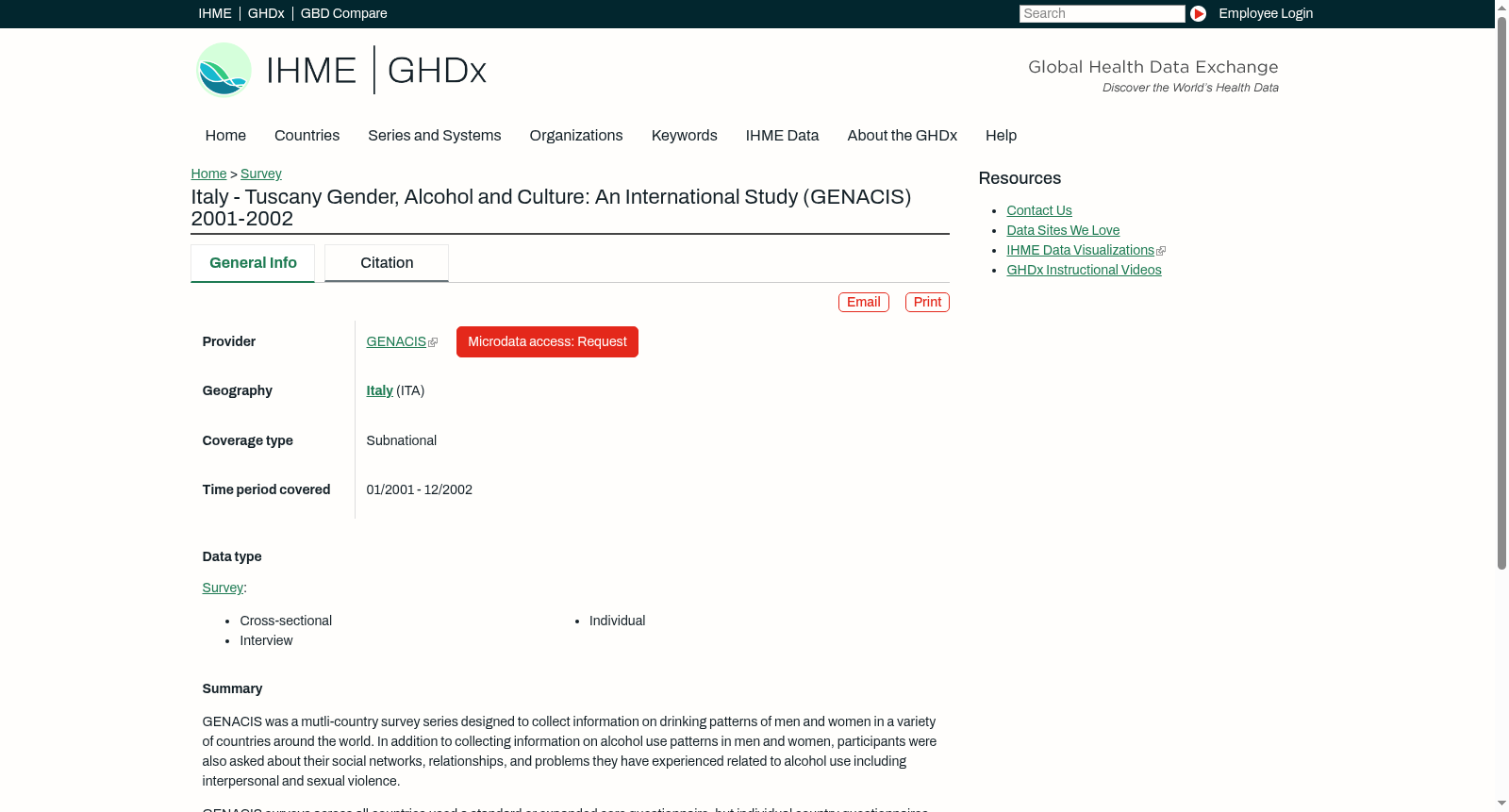Focus the Search input field
1509x812 pixels.
[x=1102, y=13]
